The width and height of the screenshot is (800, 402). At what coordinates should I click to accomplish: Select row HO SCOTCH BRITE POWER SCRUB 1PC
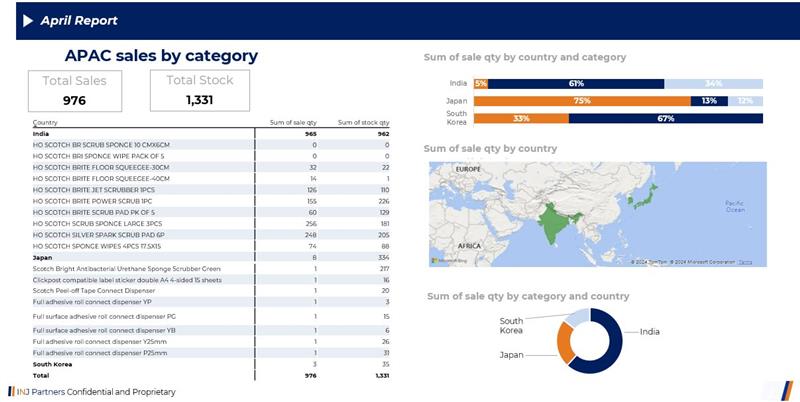(211, 201)
